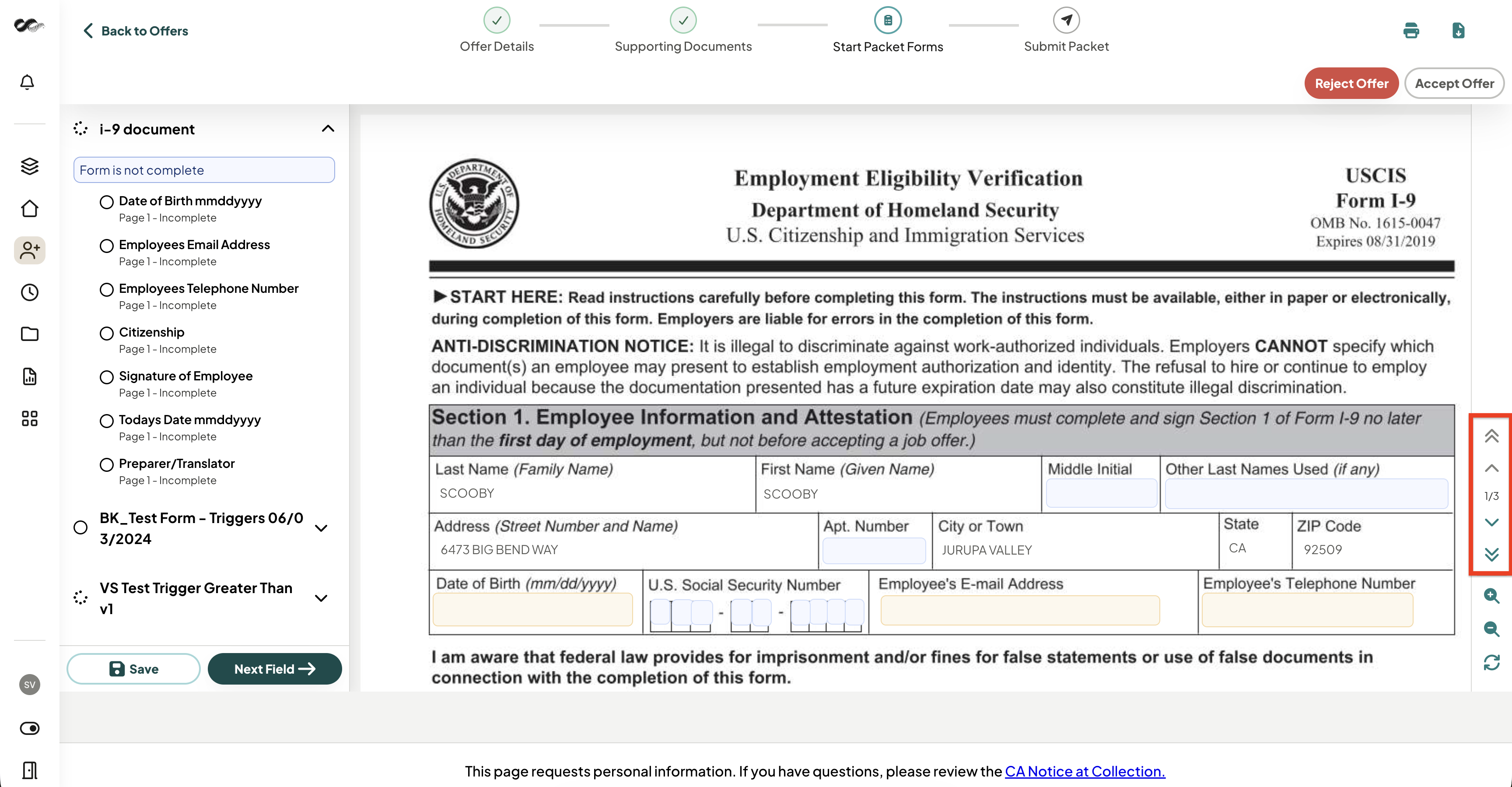The height and width of the screenshot is (787, 1512).
Task: Select BK_Test Form radio circle
Action: (80, 527)
